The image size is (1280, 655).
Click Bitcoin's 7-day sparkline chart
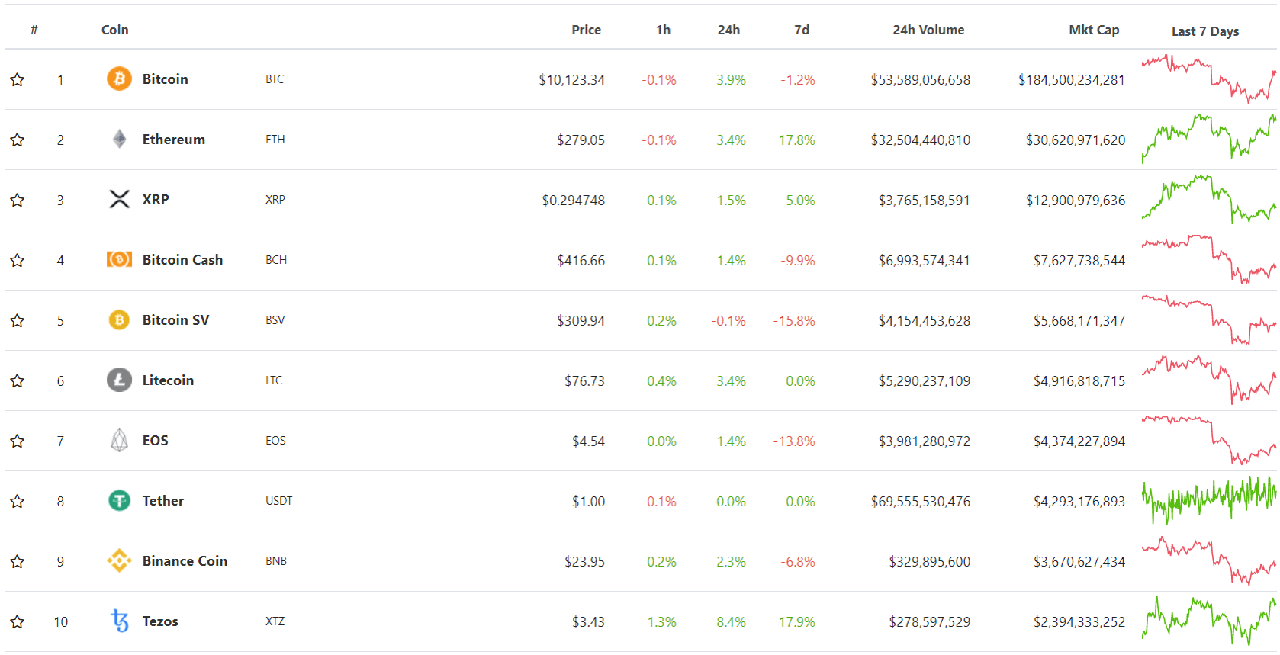pyautogui.click(x=1209, y=79)
